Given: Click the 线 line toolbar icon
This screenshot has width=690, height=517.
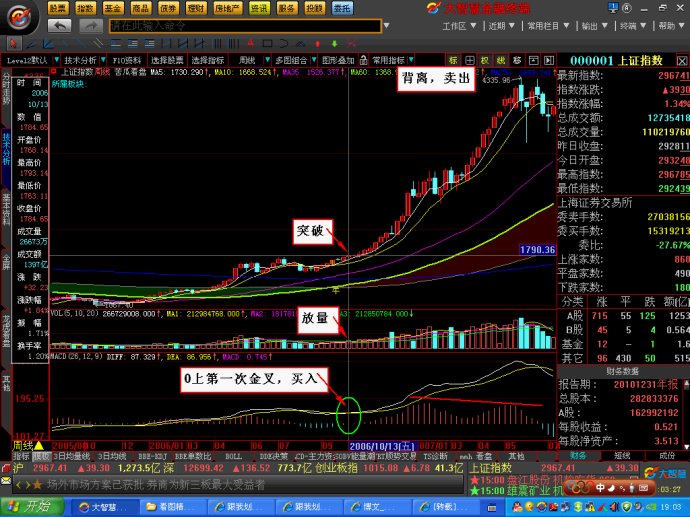Looking at the screenshot, I should [501, 60].
